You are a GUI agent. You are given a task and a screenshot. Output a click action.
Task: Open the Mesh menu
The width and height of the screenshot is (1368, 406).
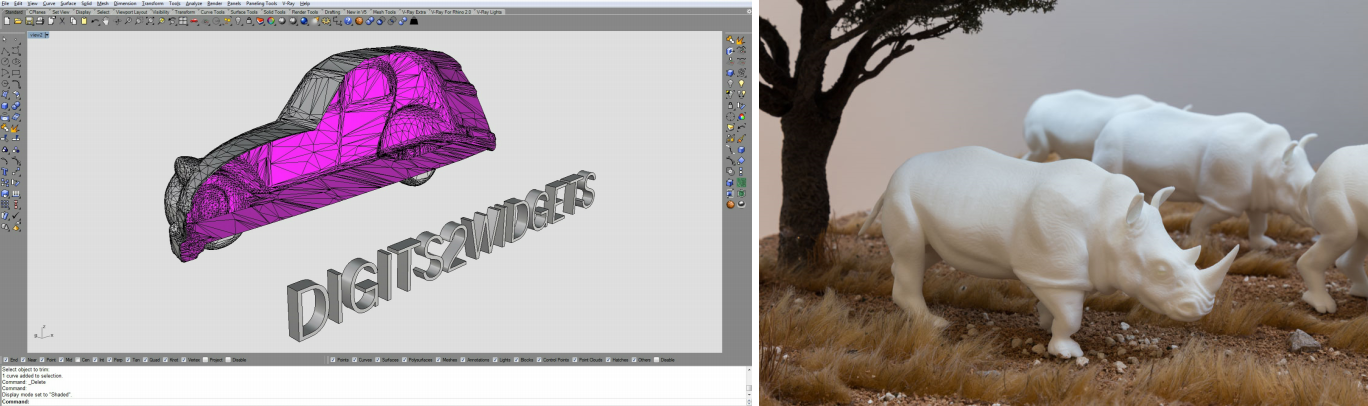tap(103, 4)
